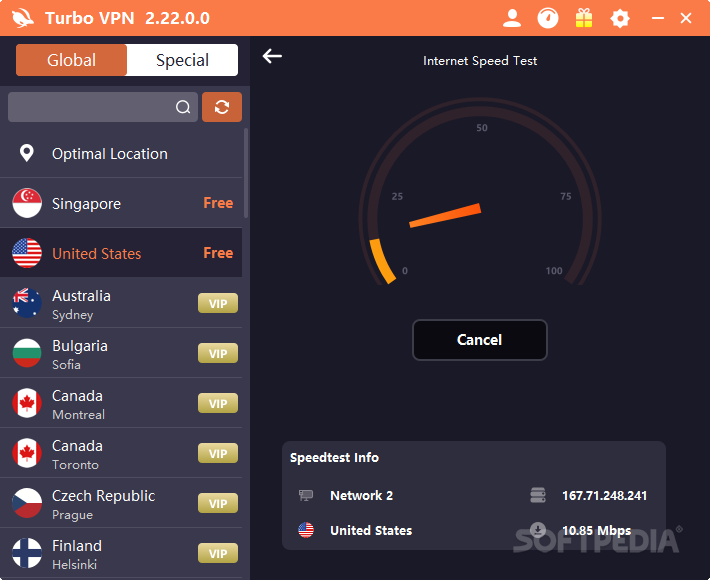Click the Optimal Location pin icon
Image resolution: width=710 pixels, height=580 pixels.
click(27, 153)
